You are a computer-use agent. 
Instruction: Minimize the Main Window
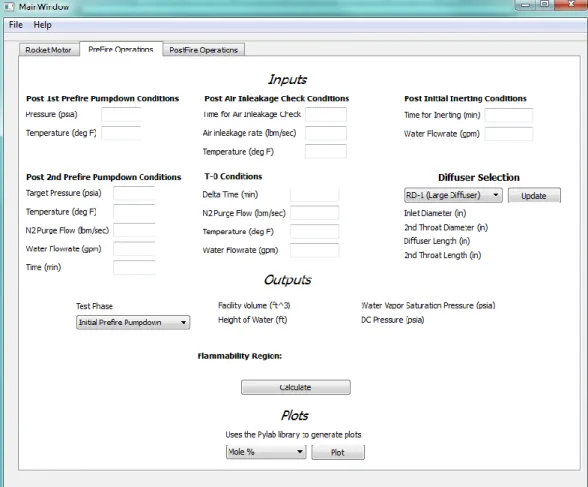tap(526, 5)
